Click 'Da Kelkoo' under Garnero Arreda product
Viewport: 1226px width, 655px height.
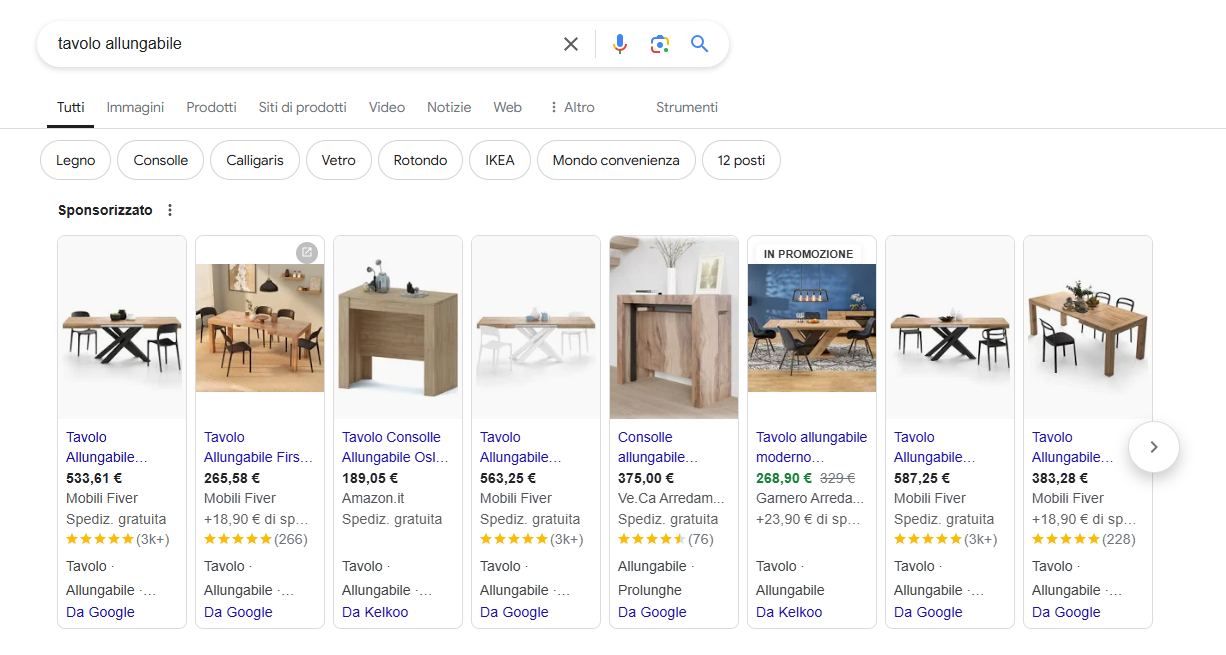point(789,612)
